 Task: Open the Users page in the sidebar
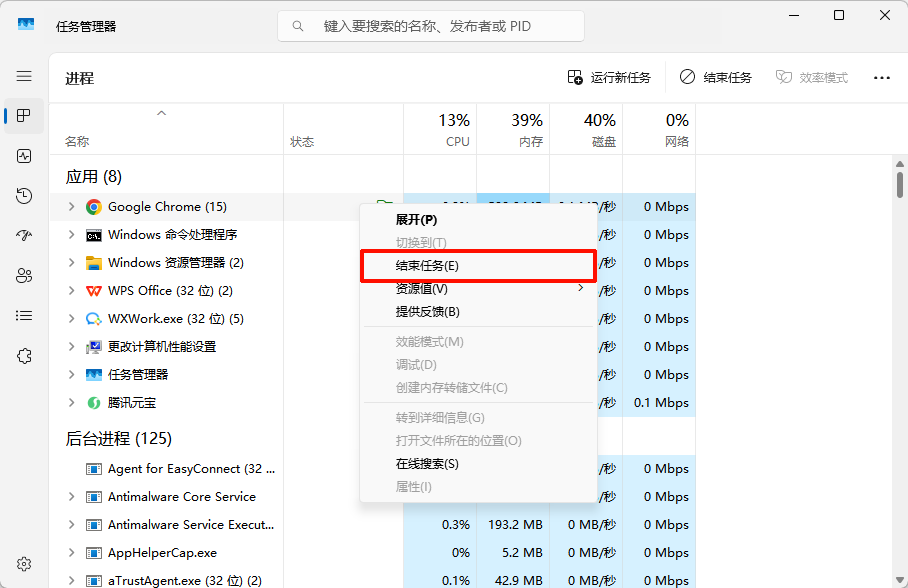tap(24, 276)
